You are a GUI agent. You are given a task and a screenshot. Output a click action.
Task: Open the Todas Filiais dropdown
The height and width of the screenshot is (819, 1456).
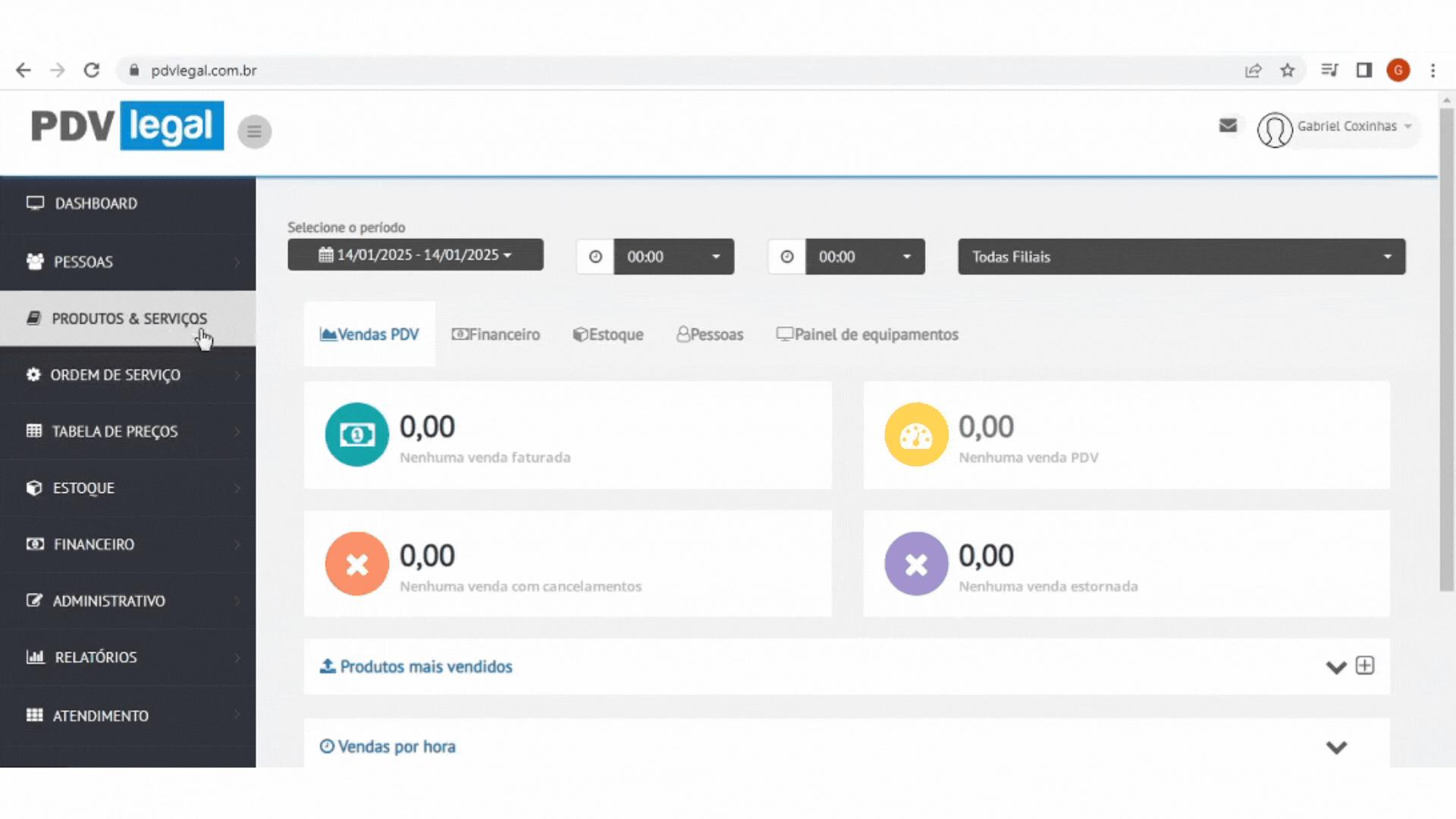tap(1181, 256)
